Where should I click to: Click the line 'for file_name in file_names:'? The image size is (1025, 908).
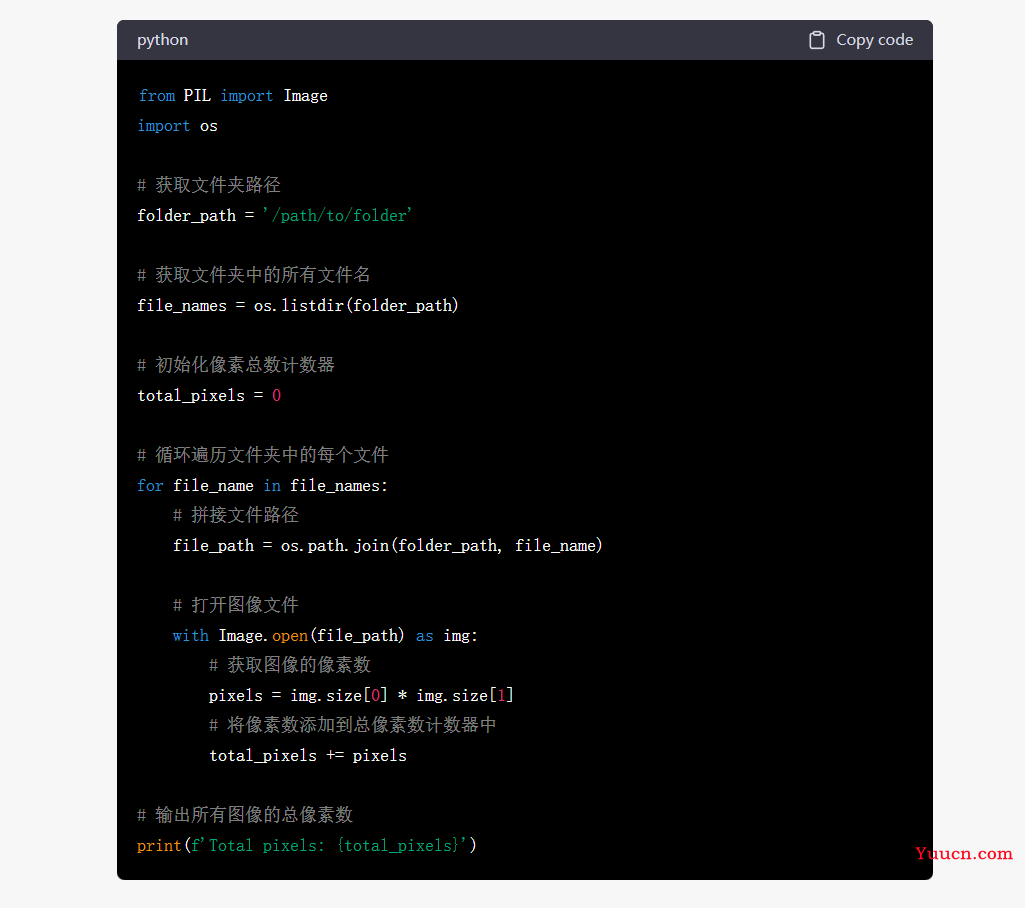[262, 486]
